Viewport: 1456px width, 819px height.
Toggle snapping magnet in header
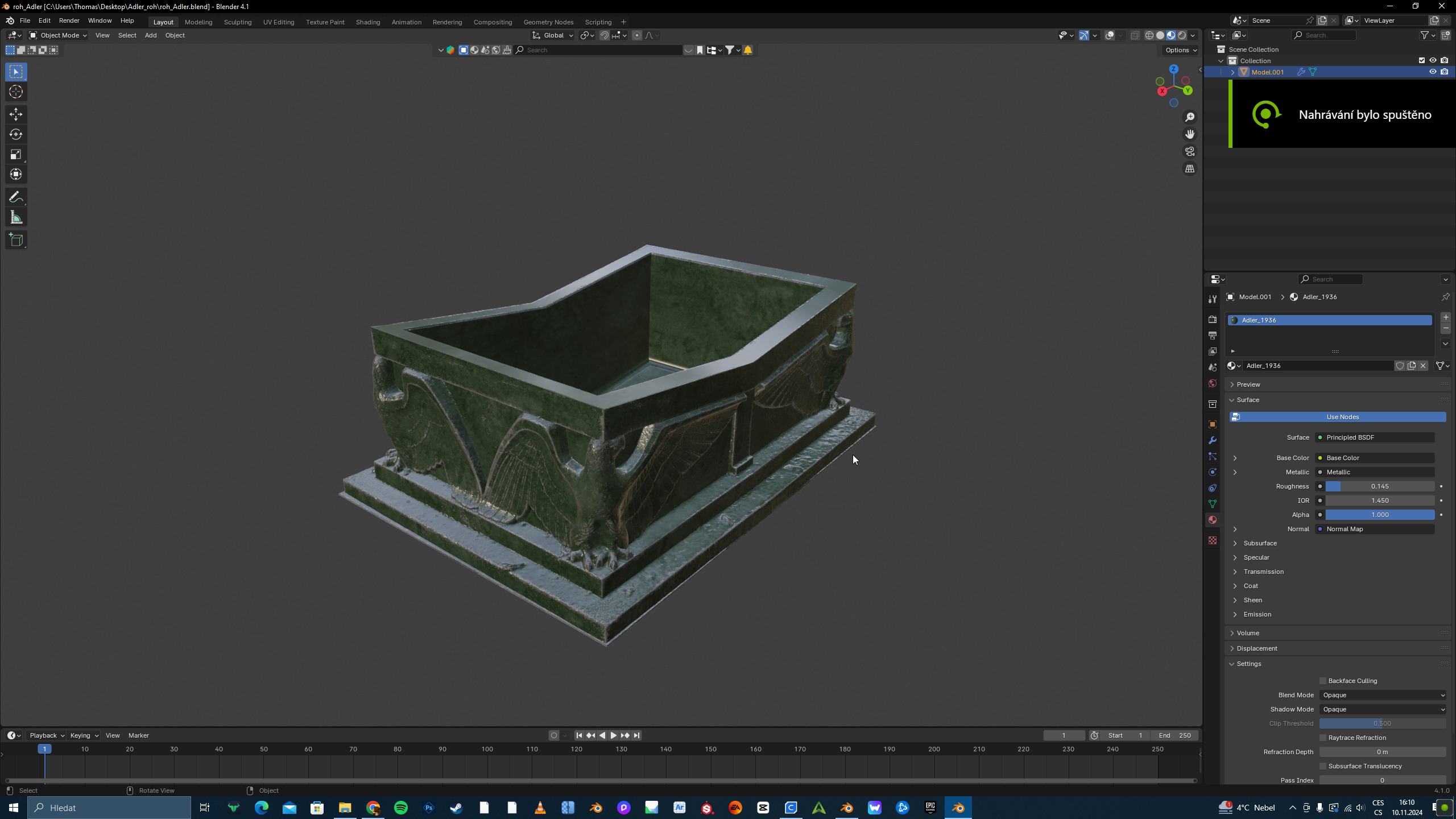pyautogui.click(x=605, y=35)
